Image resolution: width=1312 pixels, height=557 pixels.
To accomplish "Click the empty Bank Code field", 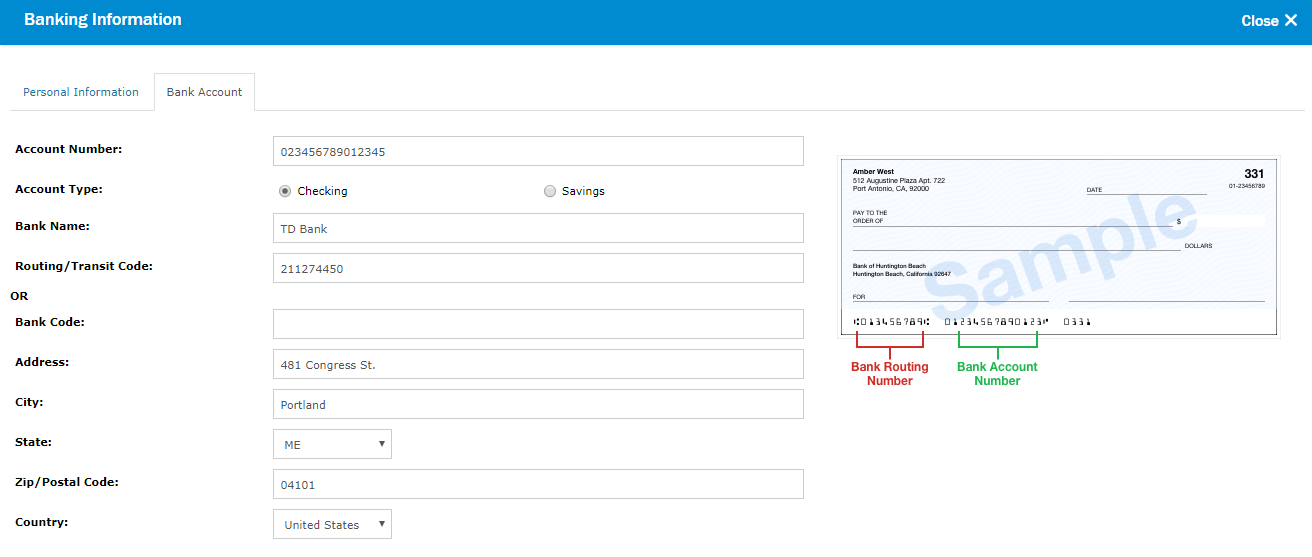I will 538,324.
